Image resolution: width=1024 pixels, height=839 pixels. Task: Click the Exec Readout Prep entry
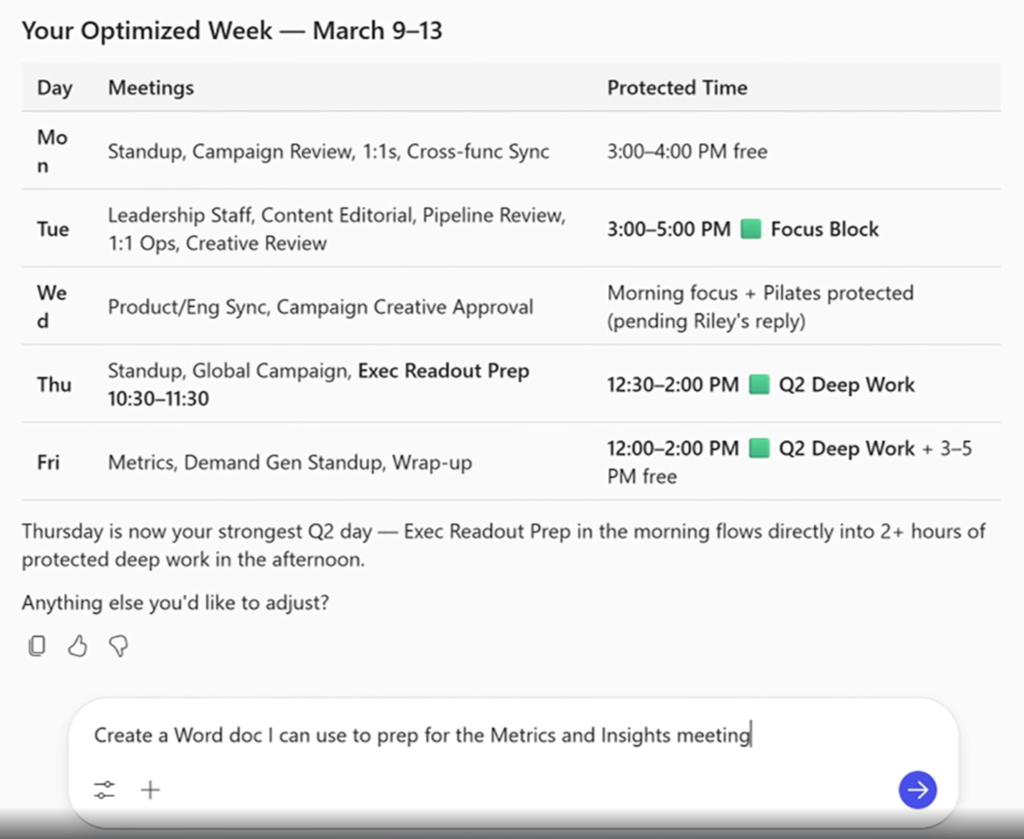click(x=443, y=371)
